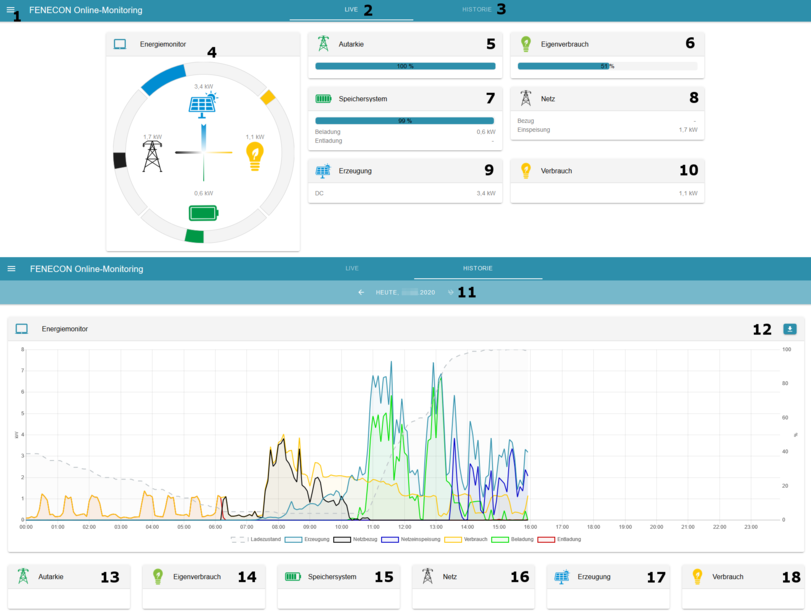Go to the previous day with the left arrow

pos(361,292)
